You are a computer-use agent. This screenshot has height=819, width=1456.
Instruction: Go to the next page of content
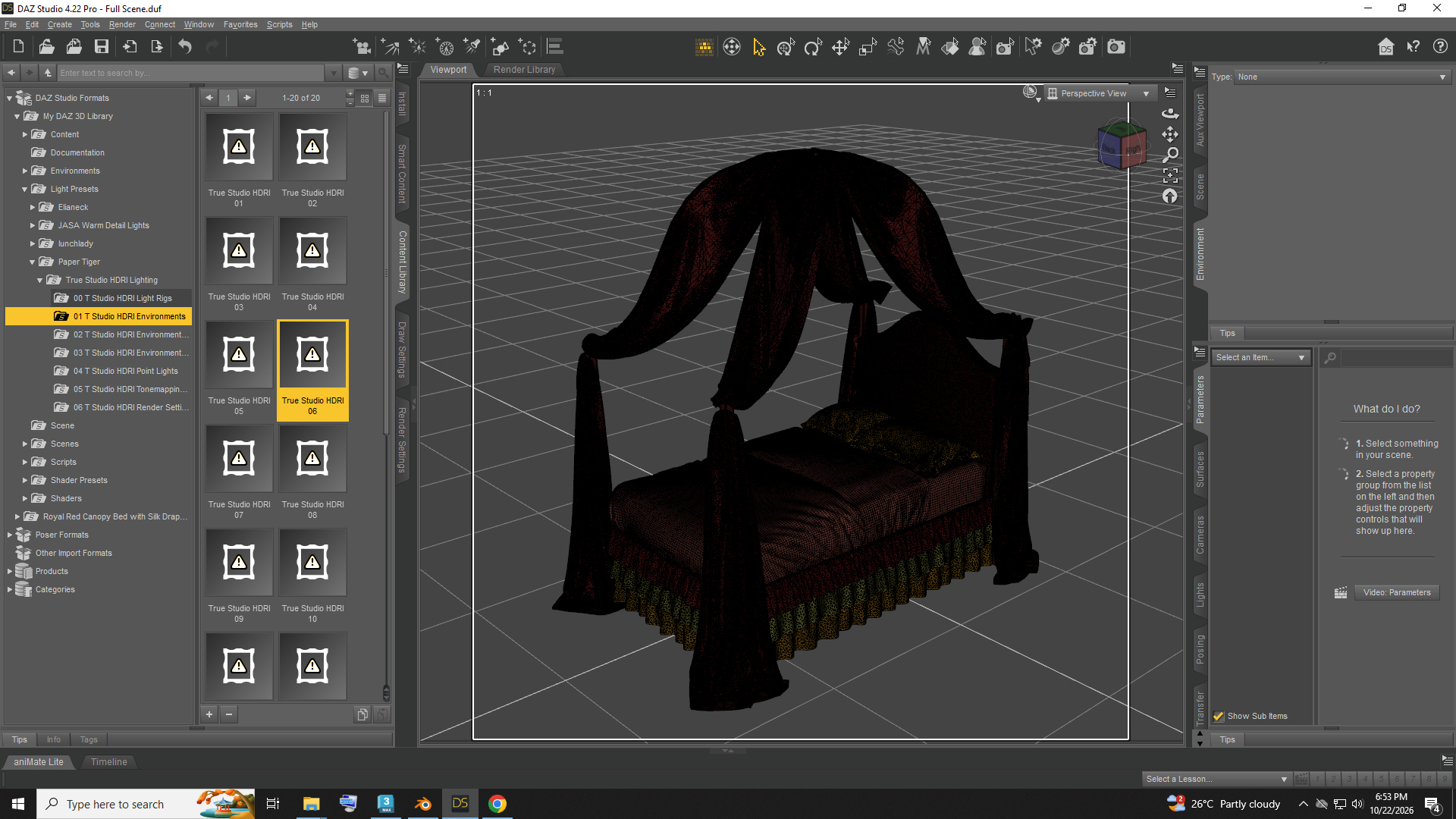(247, 98)
